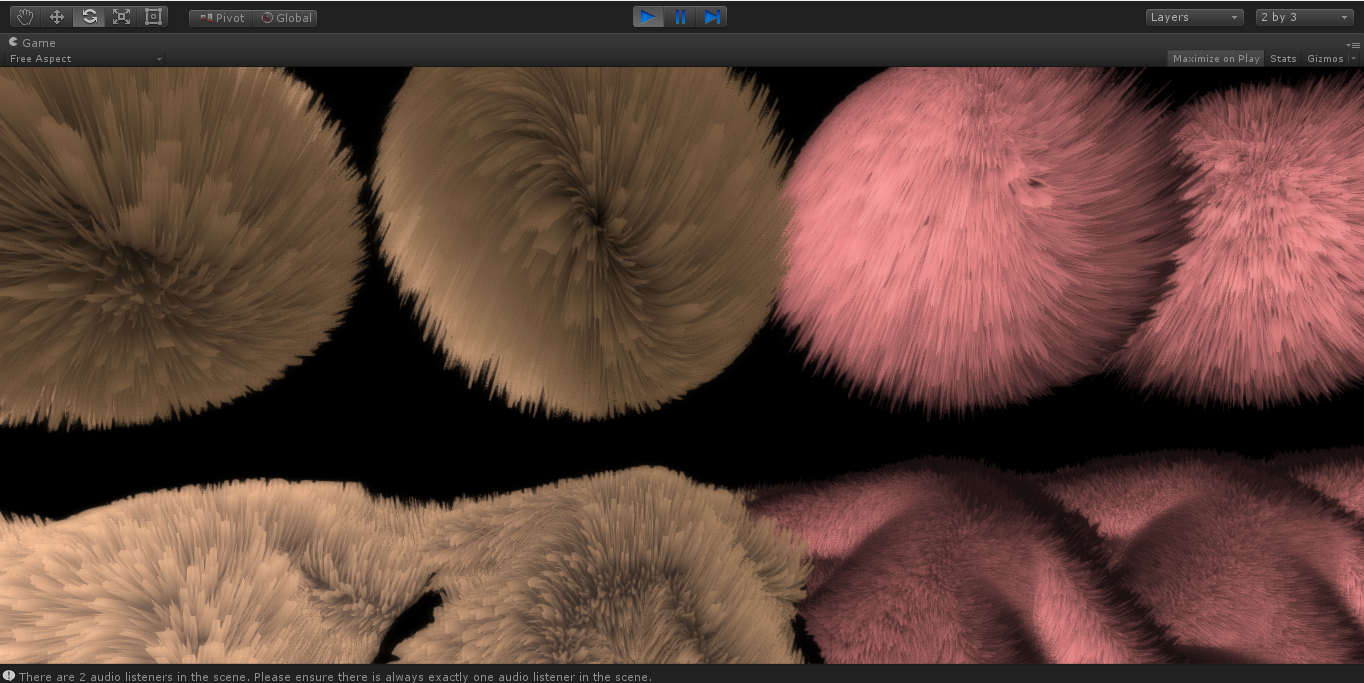Click the Stats button
Viewport: 1364px width, 683px height.
click(1283, 58)
